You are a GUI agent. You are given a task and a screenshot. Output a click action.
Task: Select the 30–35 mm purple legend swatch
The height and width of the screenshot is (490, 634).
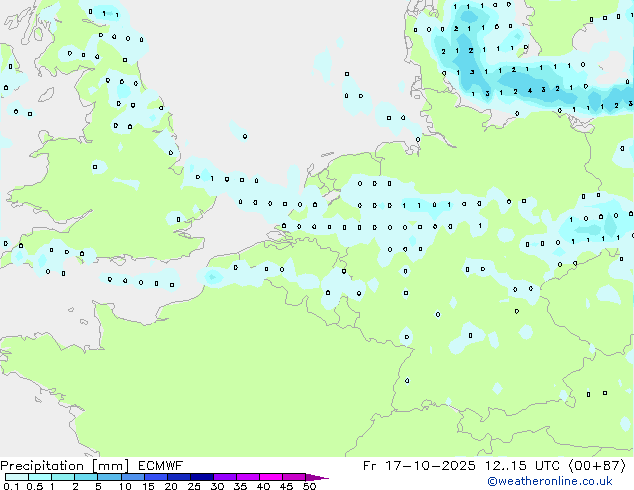tap(225, 477)
